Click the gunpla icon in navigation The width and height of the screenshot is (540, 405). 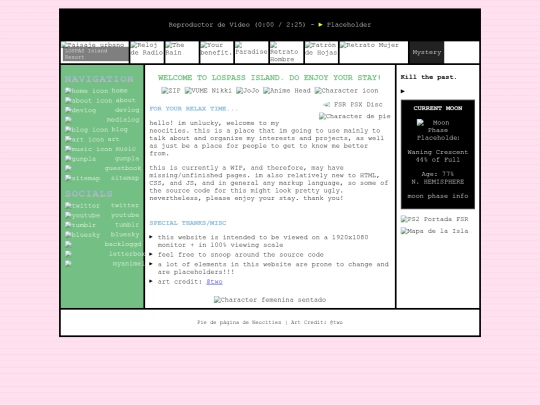(x=81, y=159)
